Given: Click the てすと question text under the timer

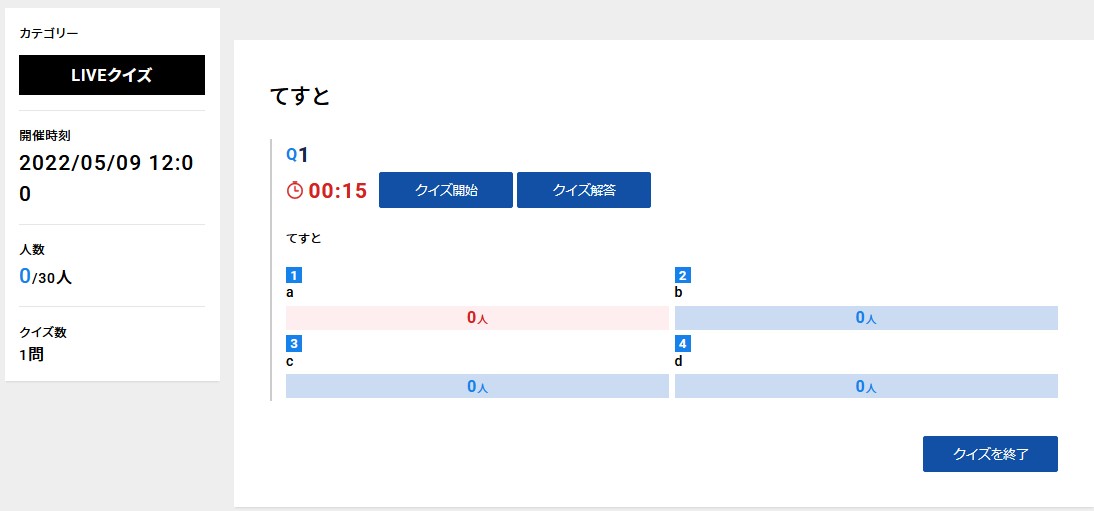Looking at the screenshot, I should pos(304,239).
